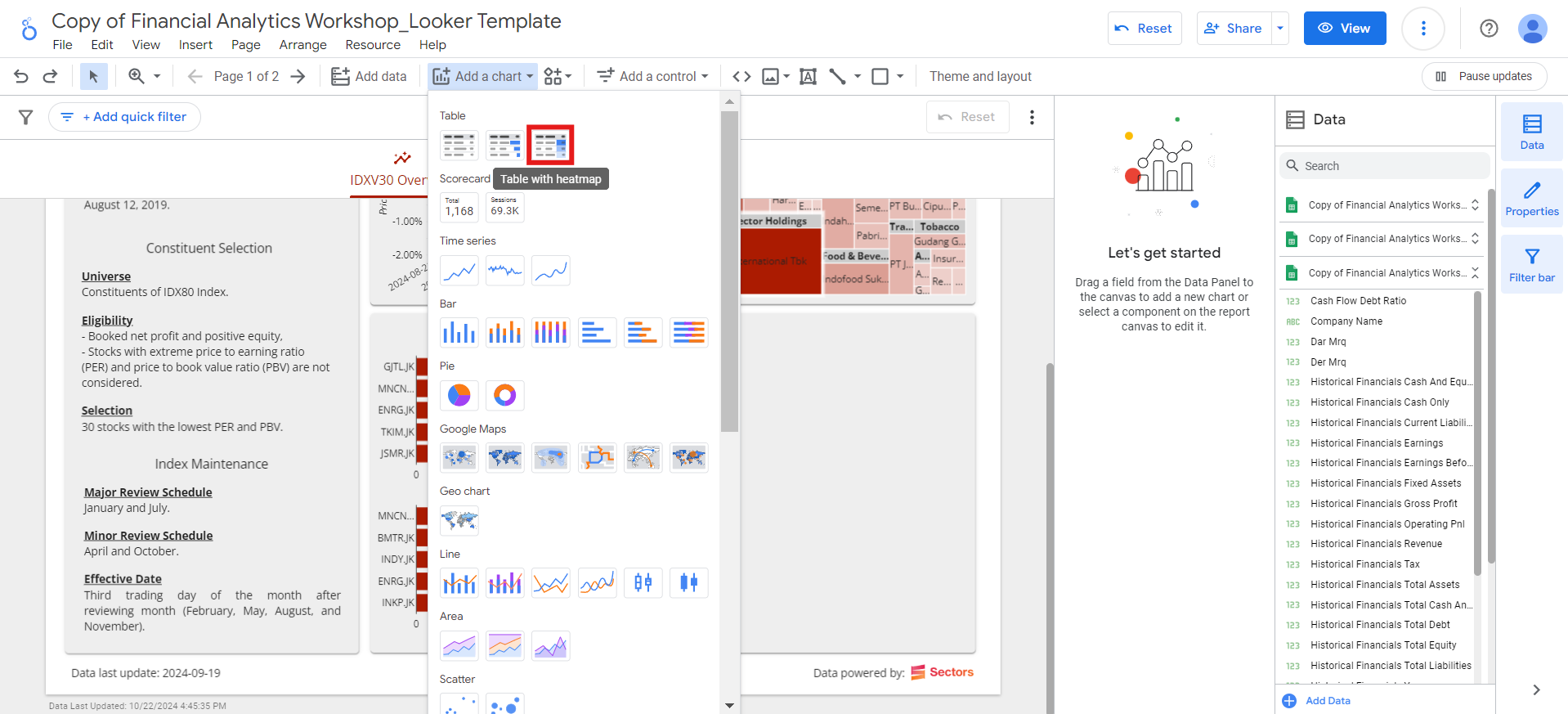Activate the selection mode cursor tool
This screenshot has height=714, width=1568.
93,76
